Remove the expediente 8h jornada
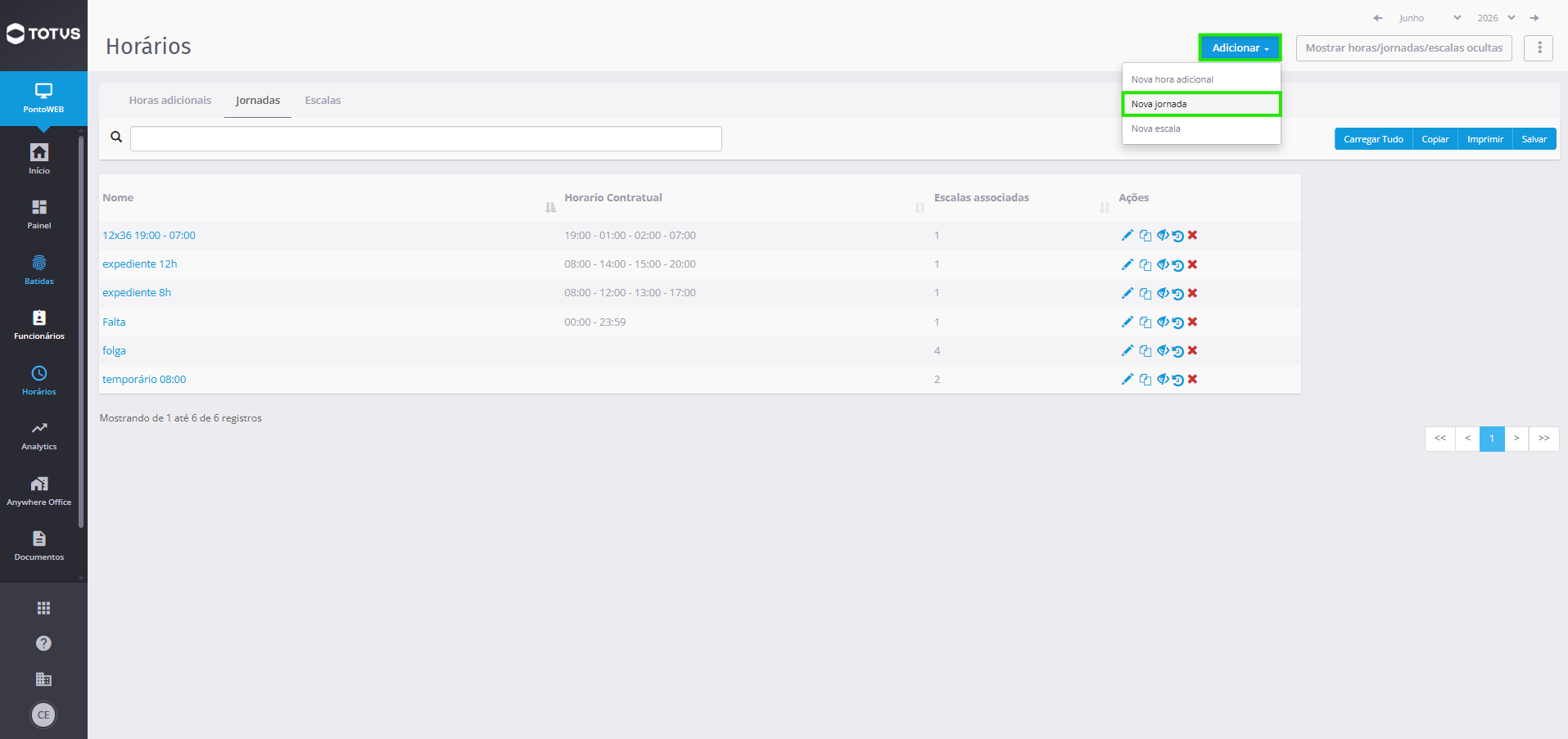Image resolution: width=1568 pixels, height=739 pixels. (x=1193, y=293)
